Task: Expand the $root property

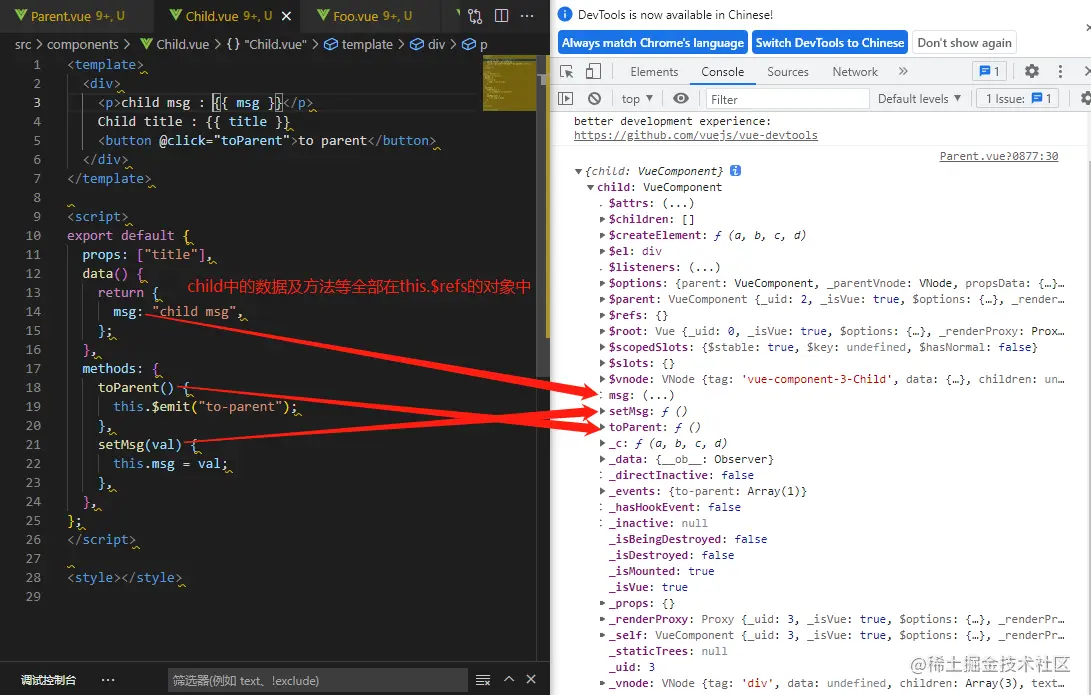Action: pyautogui.click(x=603, y=331)
